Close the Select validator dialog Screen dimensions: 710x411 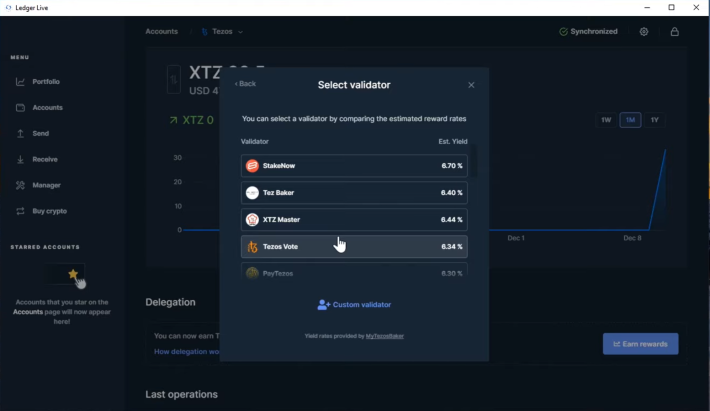[x=471, y=85]
